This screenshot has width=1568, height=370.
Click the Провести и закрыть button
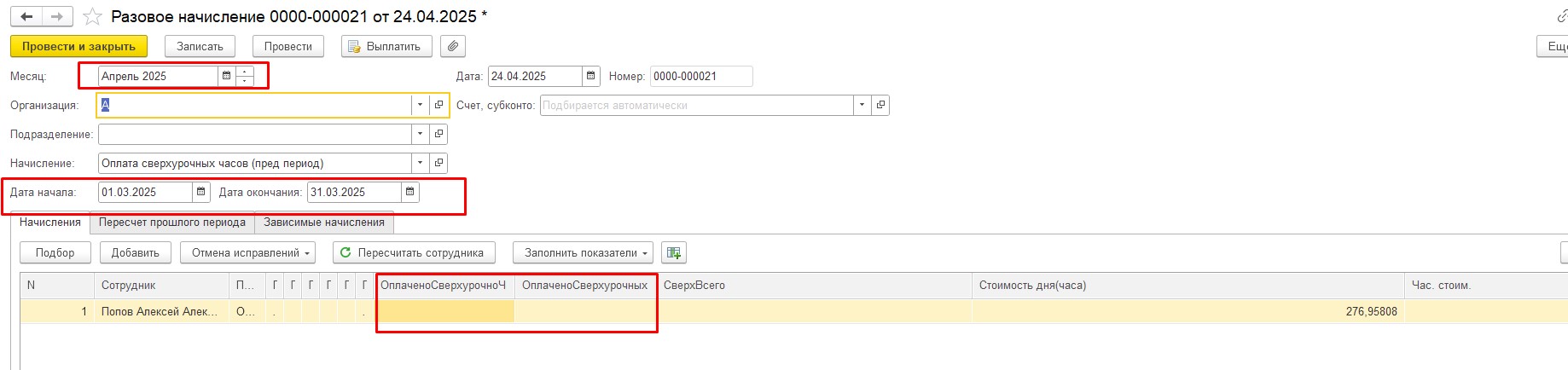tap(78, 46)
